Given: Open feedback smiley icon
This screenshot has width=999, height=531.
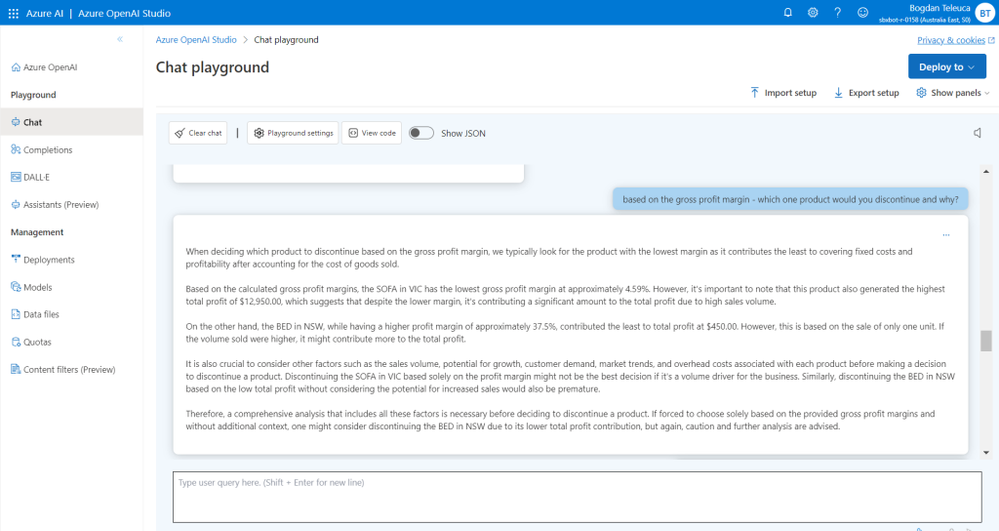Looking at the screenshot, I should (862, 12).
